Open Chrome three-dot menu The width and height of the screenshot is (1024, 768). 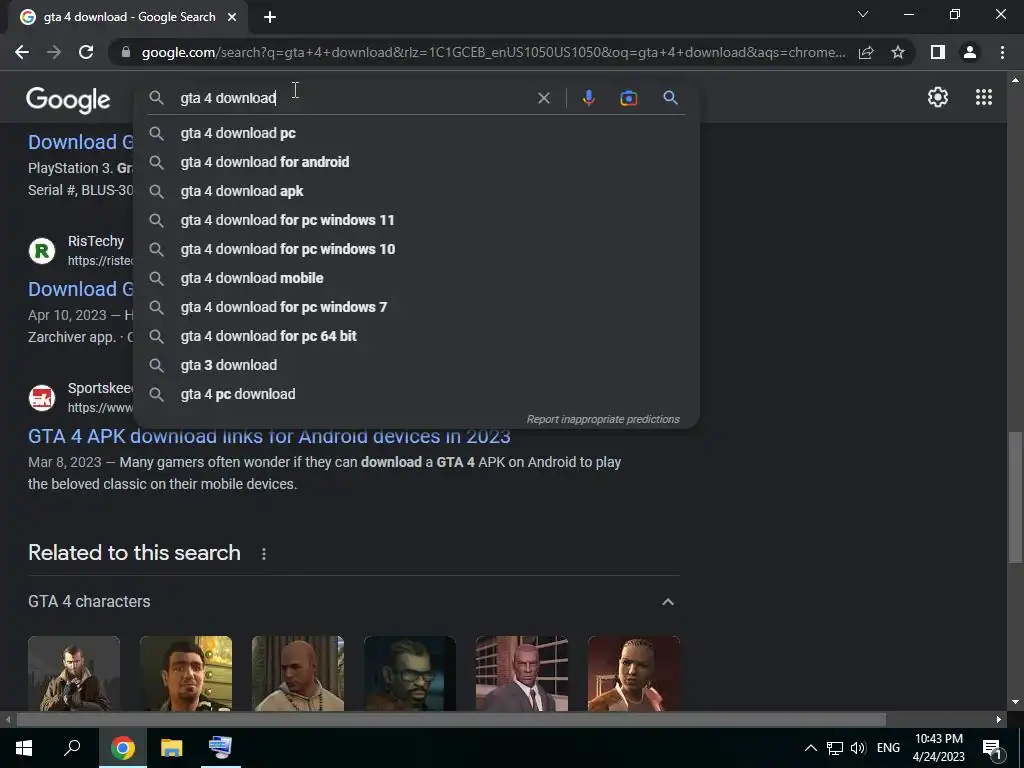1002,52
